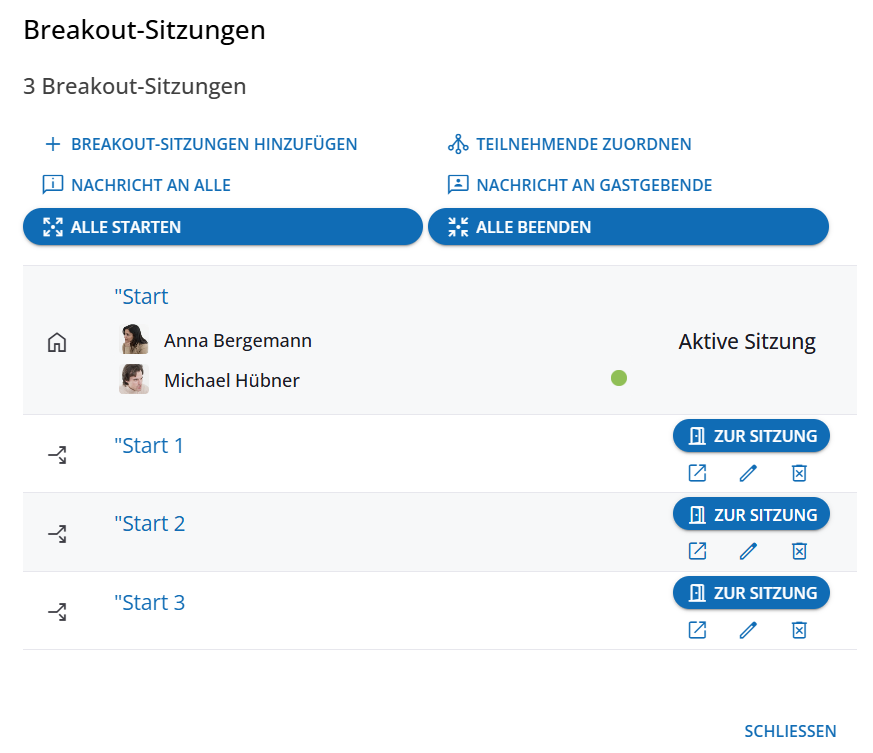873x753 pixels.
Task: Close the dialog with SCHLIESSEN
Action: [x=790, y=731]
